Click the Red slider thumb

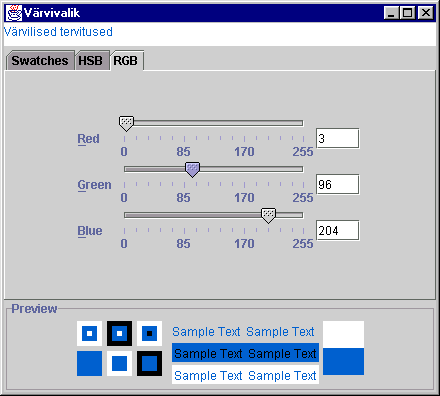[126, 124]
